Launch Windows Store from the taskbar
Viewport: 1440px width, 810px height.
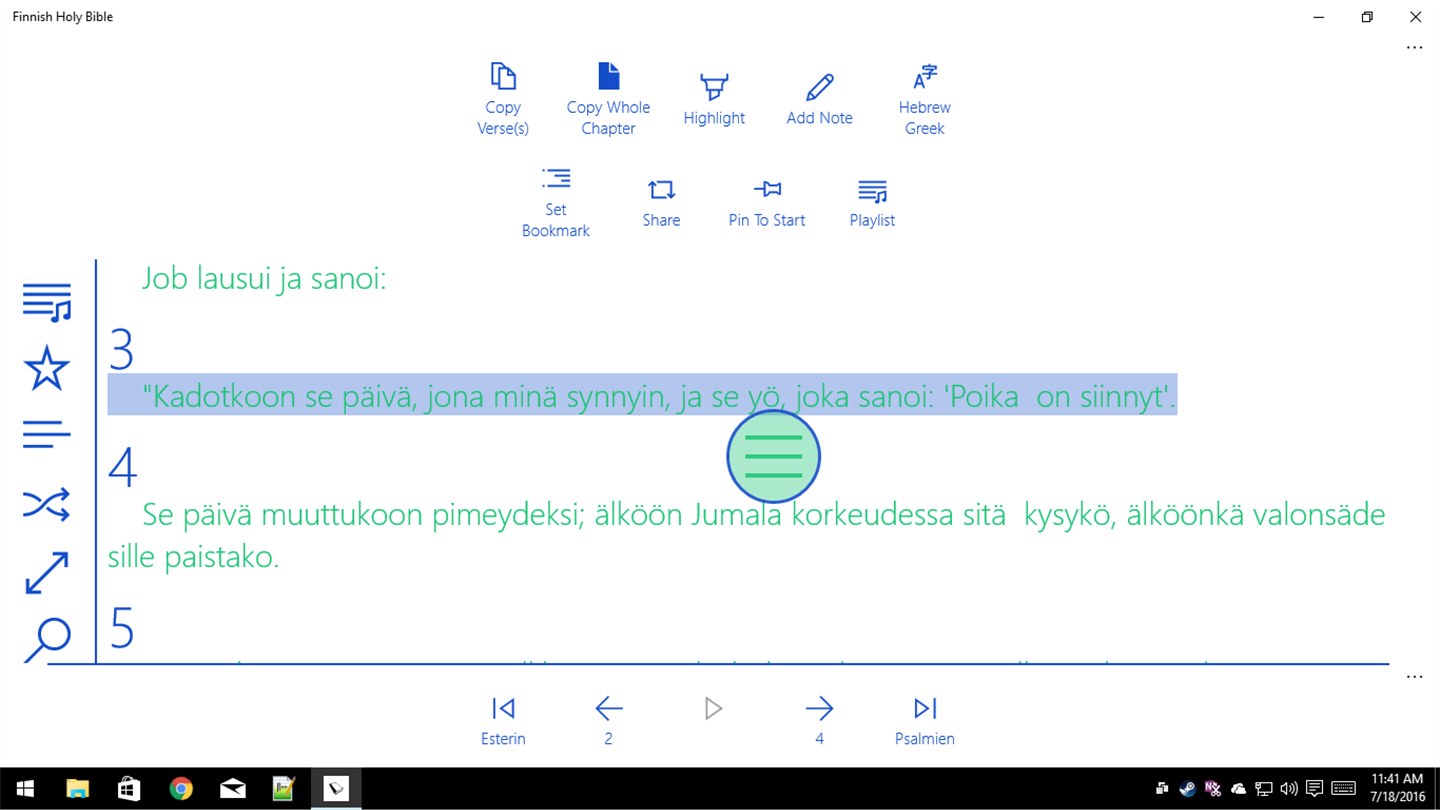click(129, 789)
